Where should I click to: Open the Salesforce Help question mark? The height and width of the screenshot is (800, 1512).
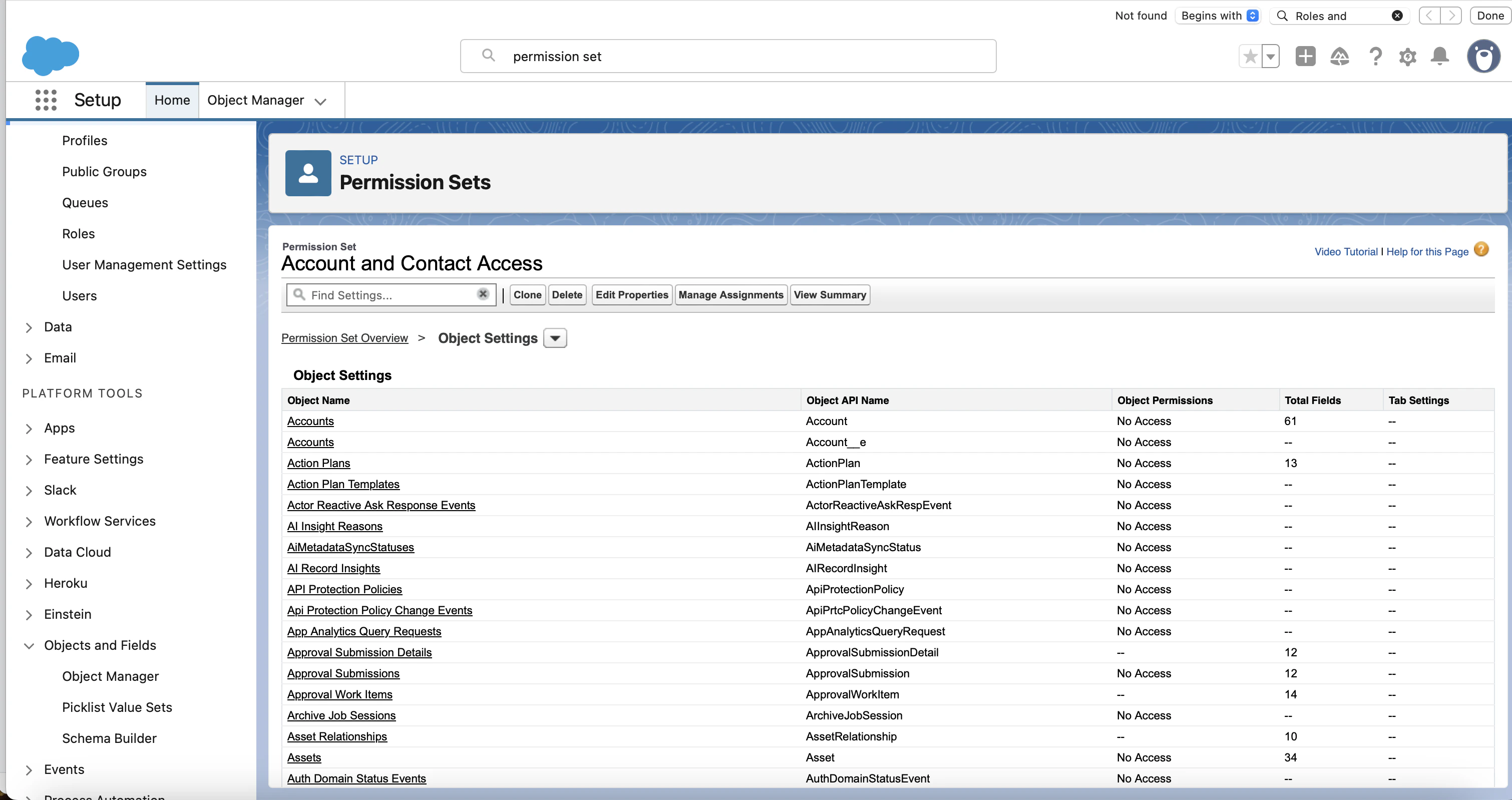1375,57
